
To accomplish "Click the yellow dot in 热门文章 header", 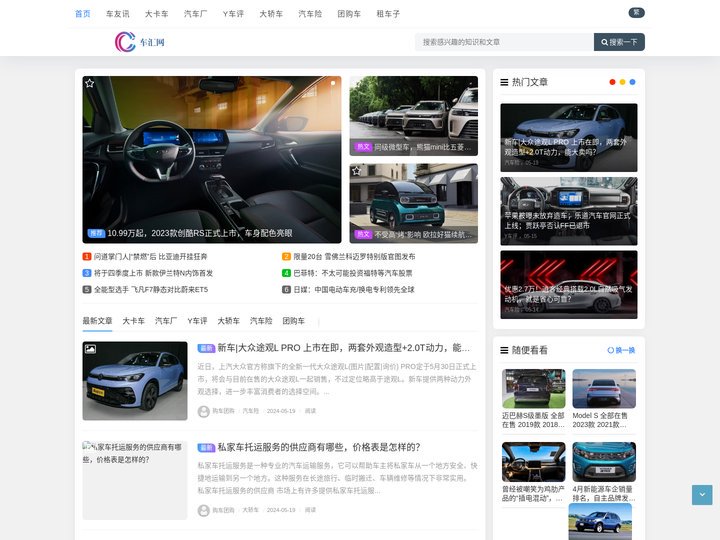I will click(622, 82).
